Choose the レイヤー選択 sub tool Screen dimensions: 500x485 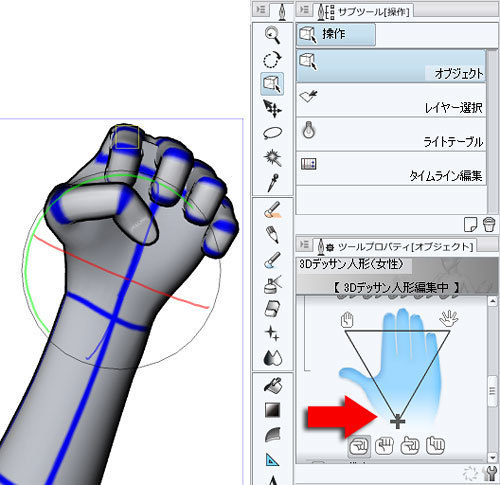[x=391, y=100]
